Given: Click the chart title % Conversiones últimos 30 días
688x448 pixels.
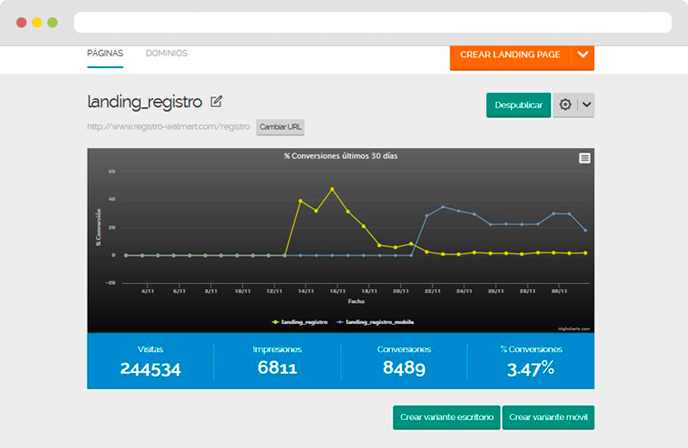Looking at the screenshot, I should 340,156.
